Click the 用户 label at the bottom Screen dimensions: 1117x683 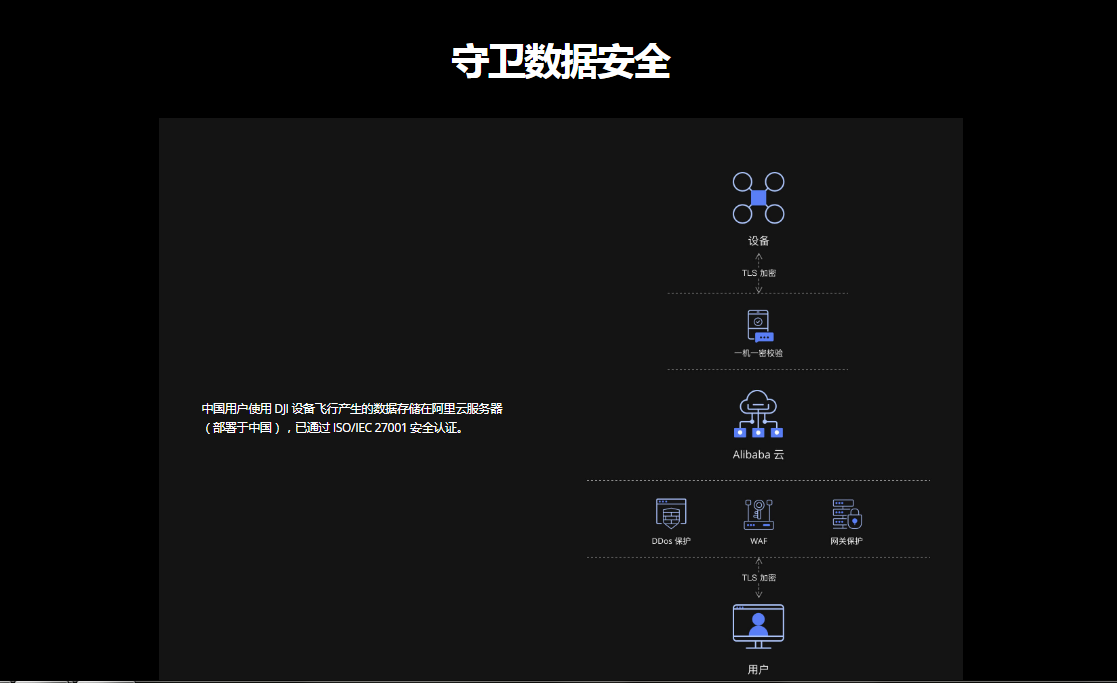(758, 669)
